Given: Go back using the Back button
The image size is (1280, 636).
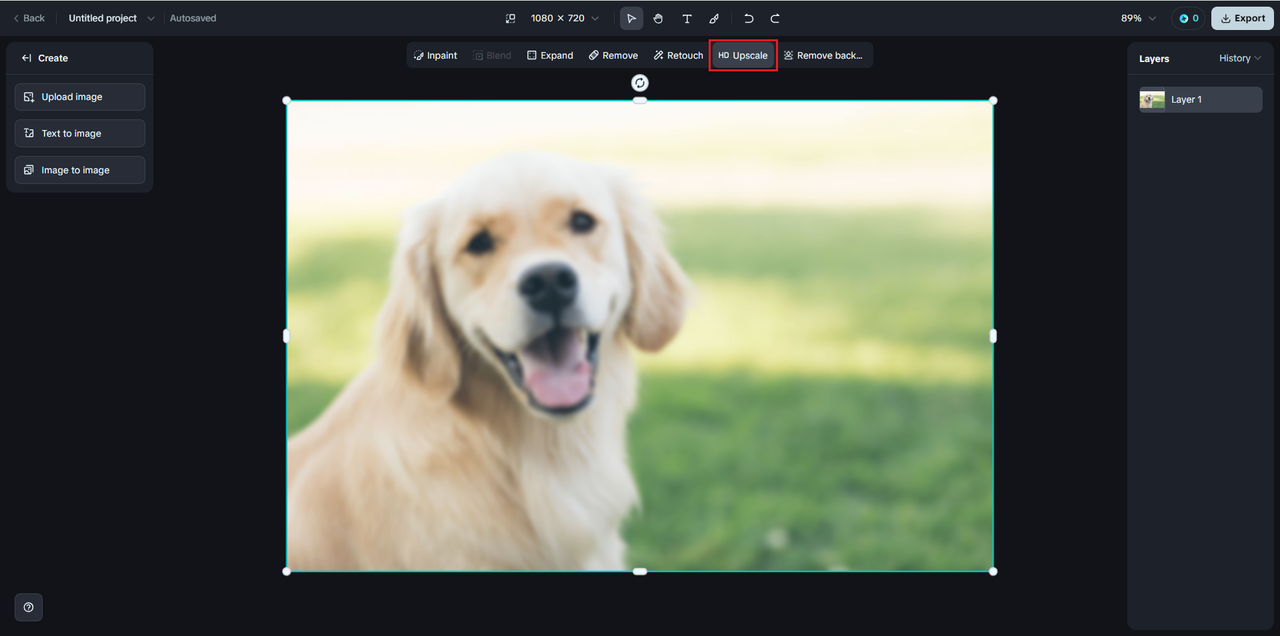Looking at the screenshot, I should [x=29, y=18].
